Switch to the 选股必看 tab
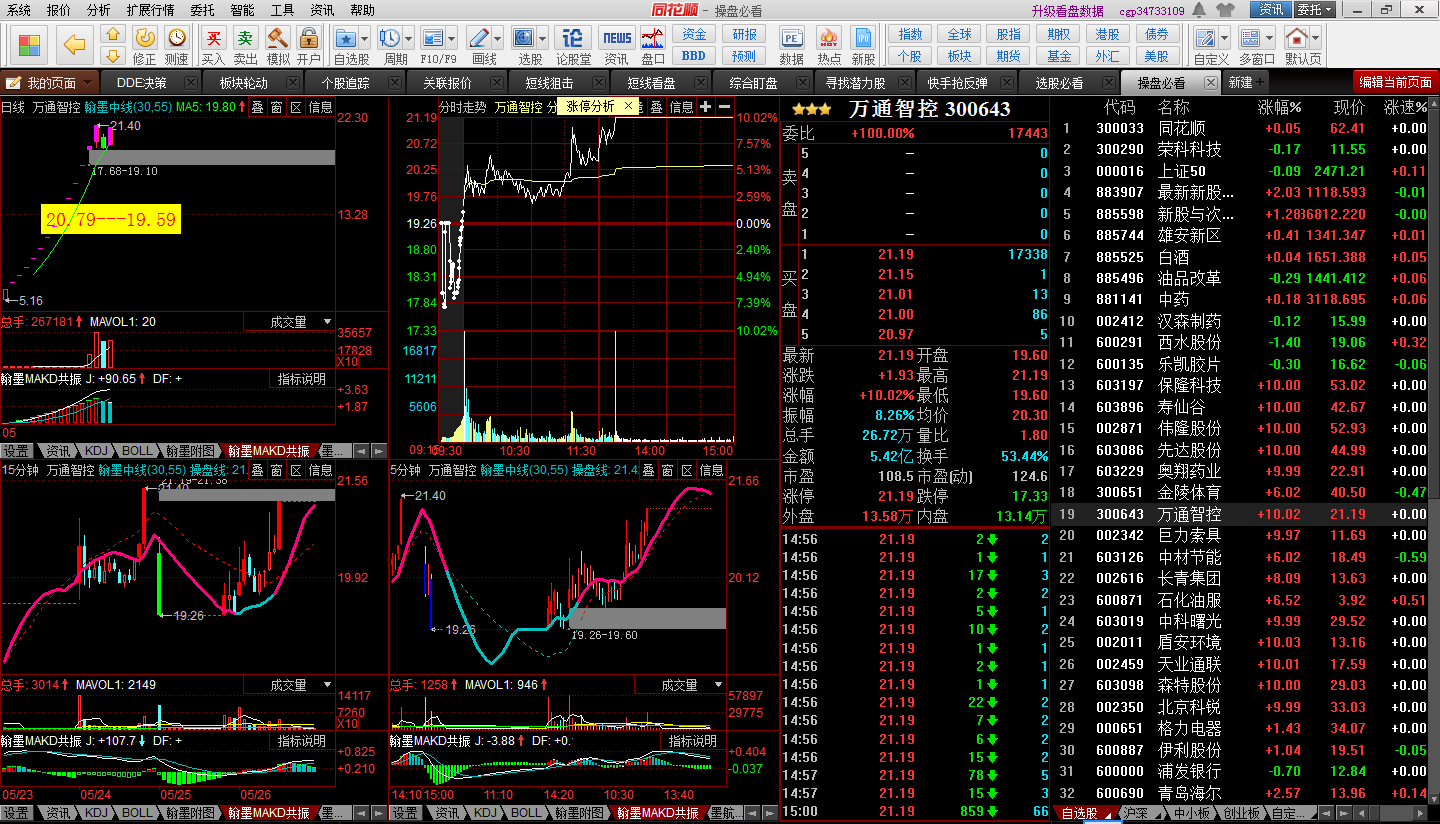 pyautogui.click(x=1058, y=83)
